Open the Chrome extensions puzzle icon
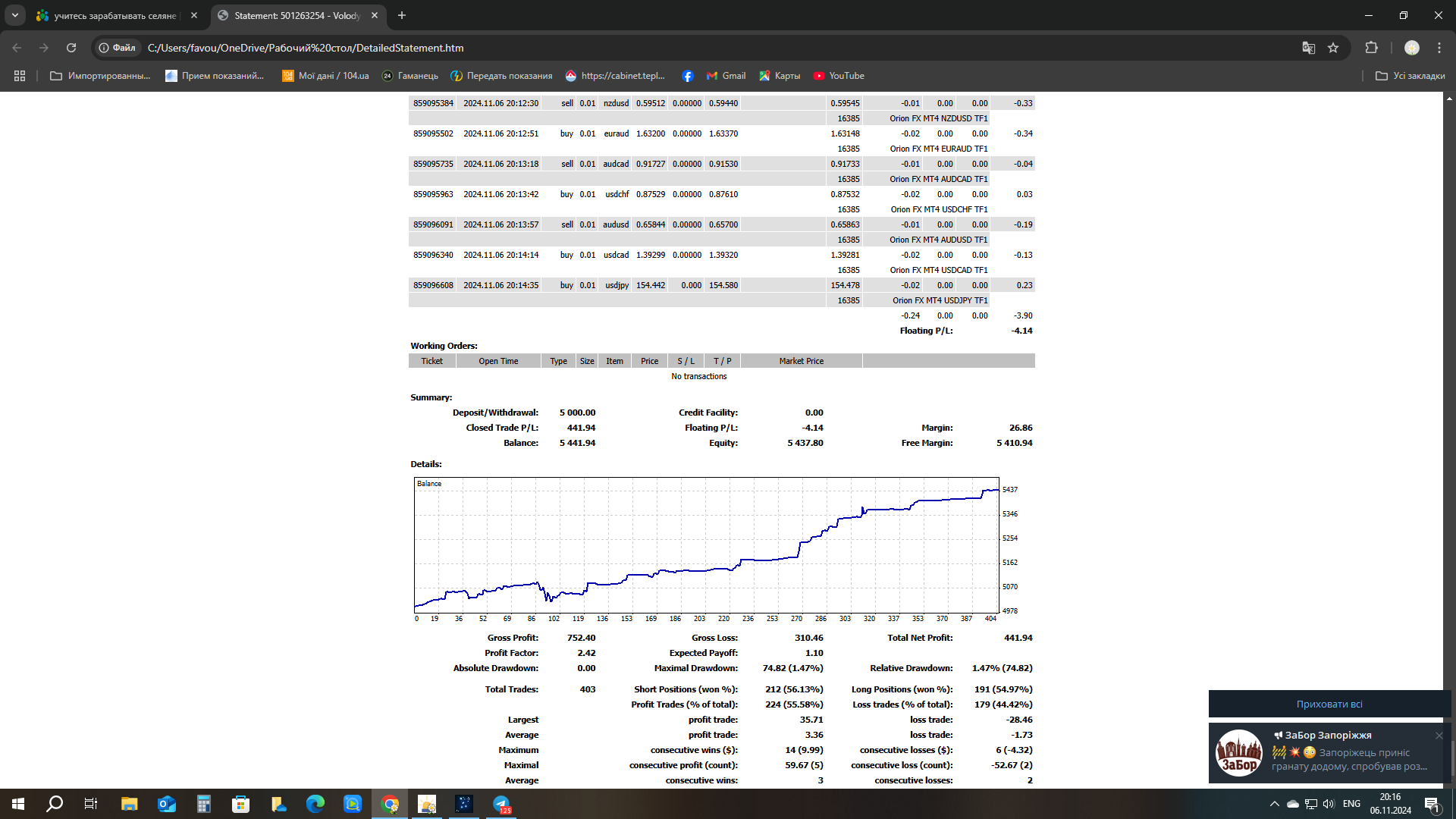This screenshot has width=1456, height=819. point(1371,48)
